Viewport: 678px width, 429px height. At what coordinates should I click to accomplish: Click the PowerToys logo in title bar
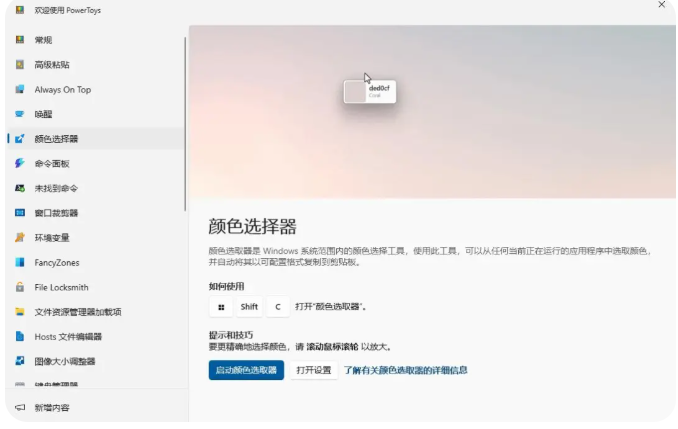tap(20, 10)
